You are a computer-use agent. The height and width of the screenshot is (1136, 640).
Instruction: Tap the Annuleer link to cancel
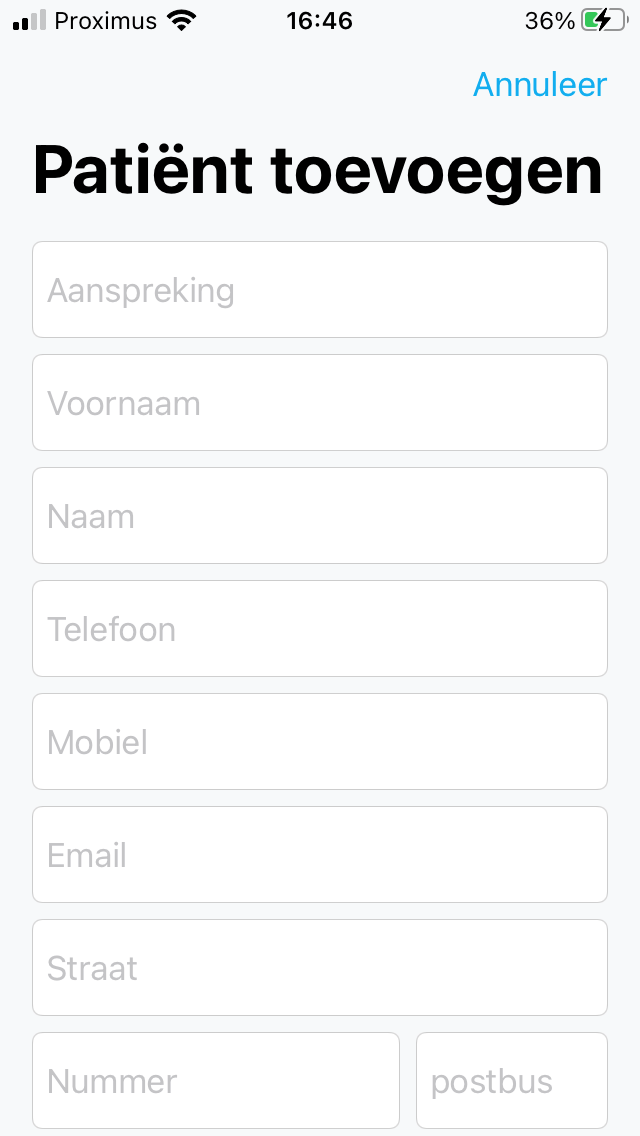(540, 85)
